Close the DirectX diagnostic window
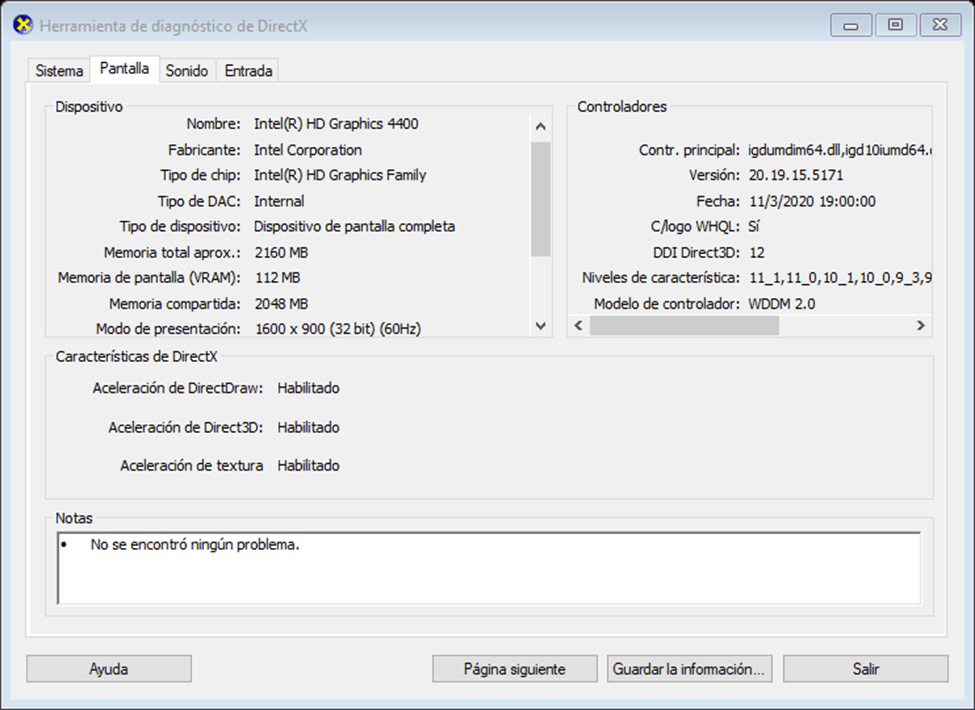 click(x=940, y=25)
